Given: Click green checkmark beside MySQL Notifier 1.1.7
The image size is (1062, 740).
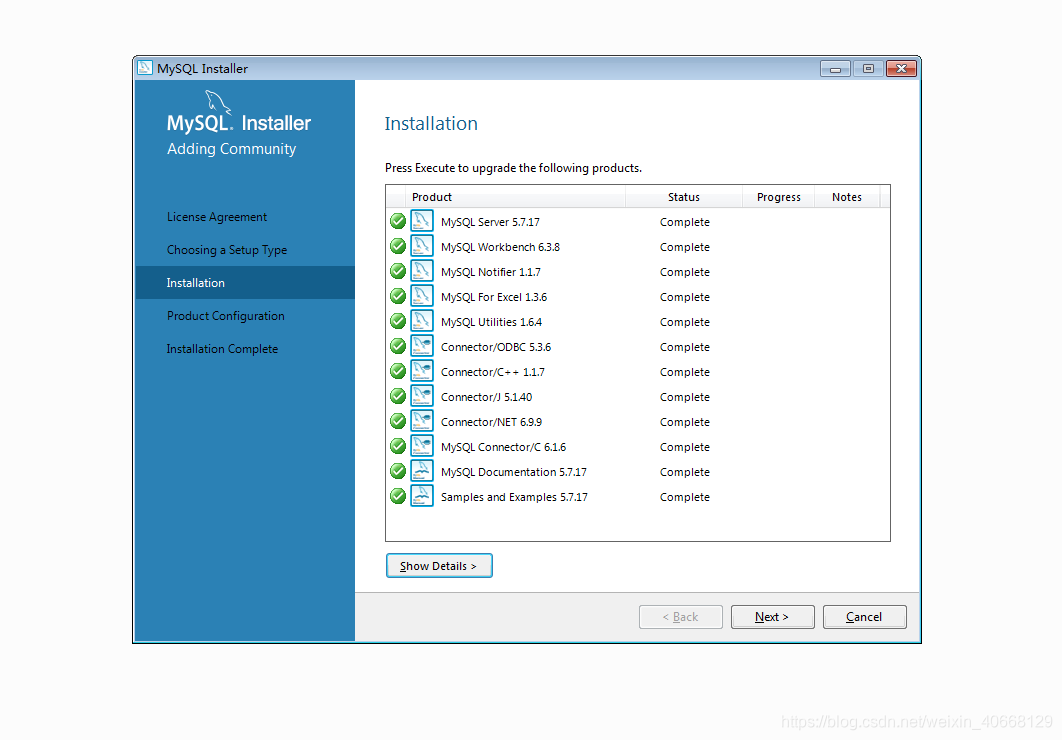Looking at the screenshot, I should [x=398, y=271].
